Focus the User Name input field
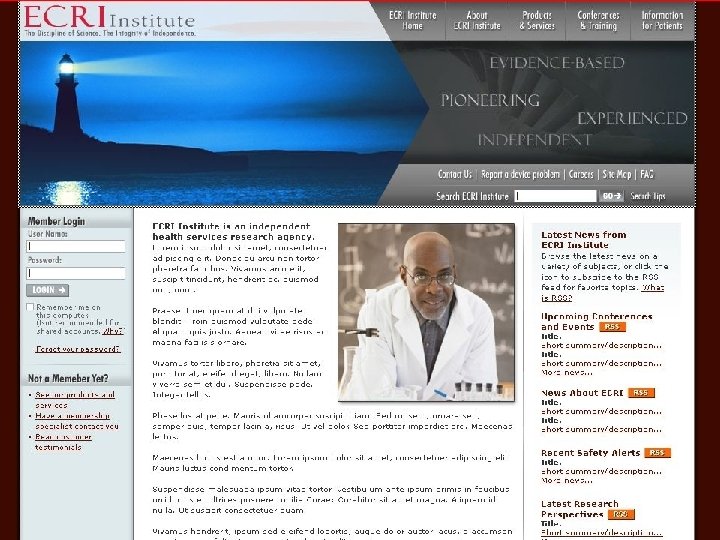The image size is (720, 540). click(76, 247)
